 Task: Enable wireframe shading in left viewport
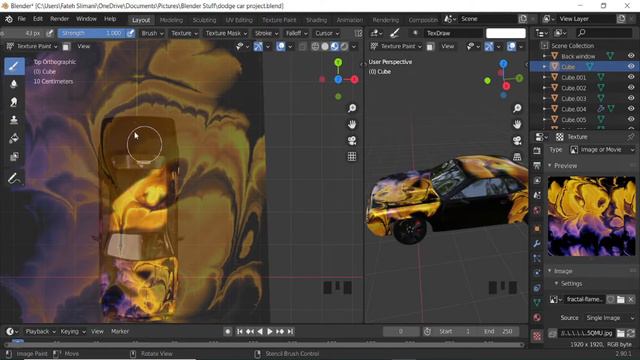coord(315,47)
